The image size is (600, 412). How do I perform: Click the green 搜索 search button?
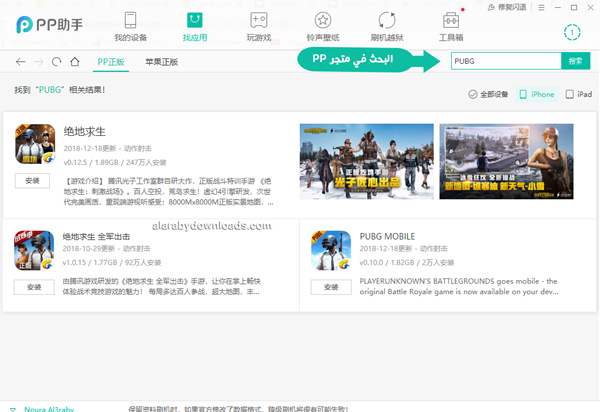click(576, 61)
